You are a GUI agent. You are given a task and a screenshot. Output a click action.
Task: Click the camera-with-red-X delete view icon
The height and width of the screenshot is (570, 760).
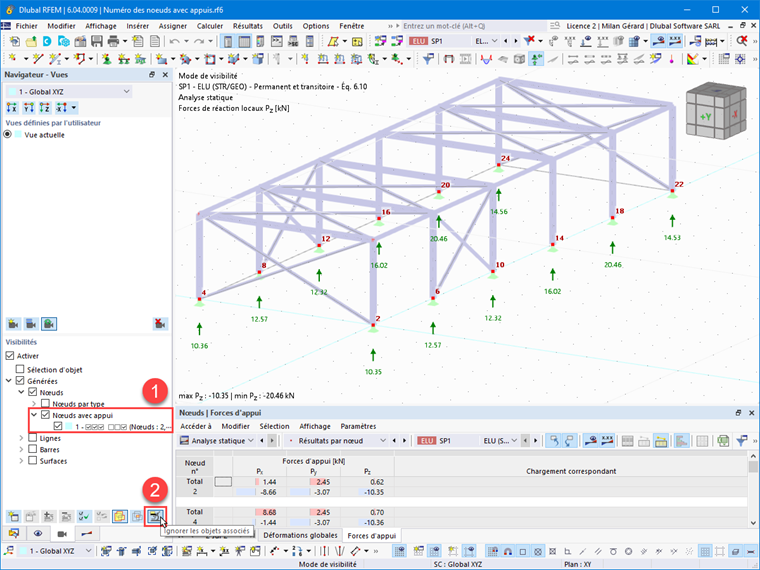[x=160, y=324]
